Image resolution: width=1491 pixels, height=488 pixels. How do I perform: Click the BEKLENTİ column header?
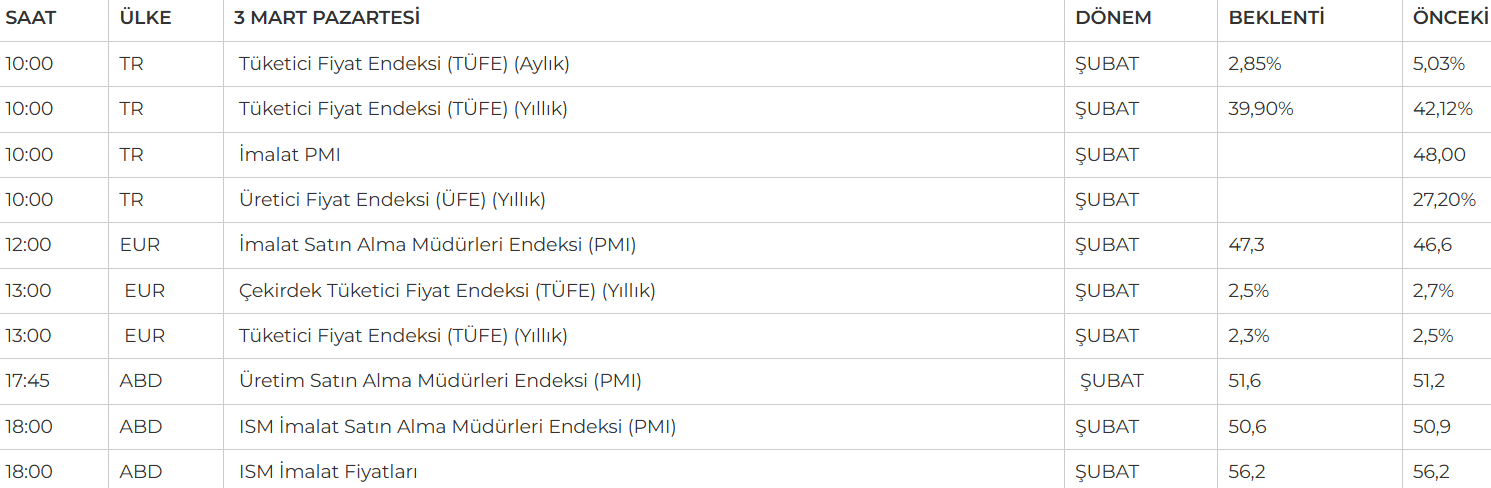point(1276,18)
